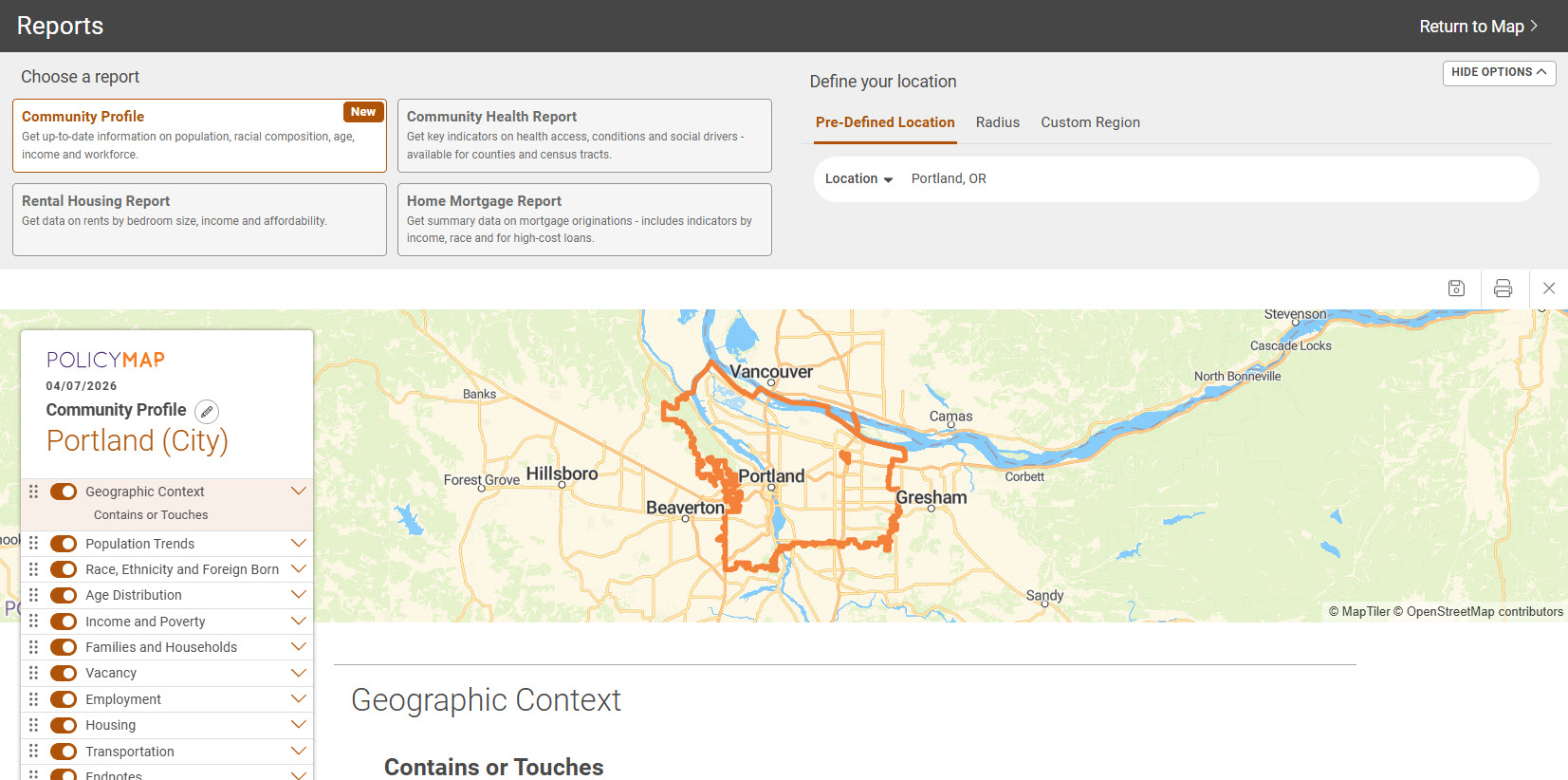The height and width of the screenshot is (780, 1568).
Task: Expand the Age Distribution section chevron
Action: pyautogui.click(x=298, y=595)
